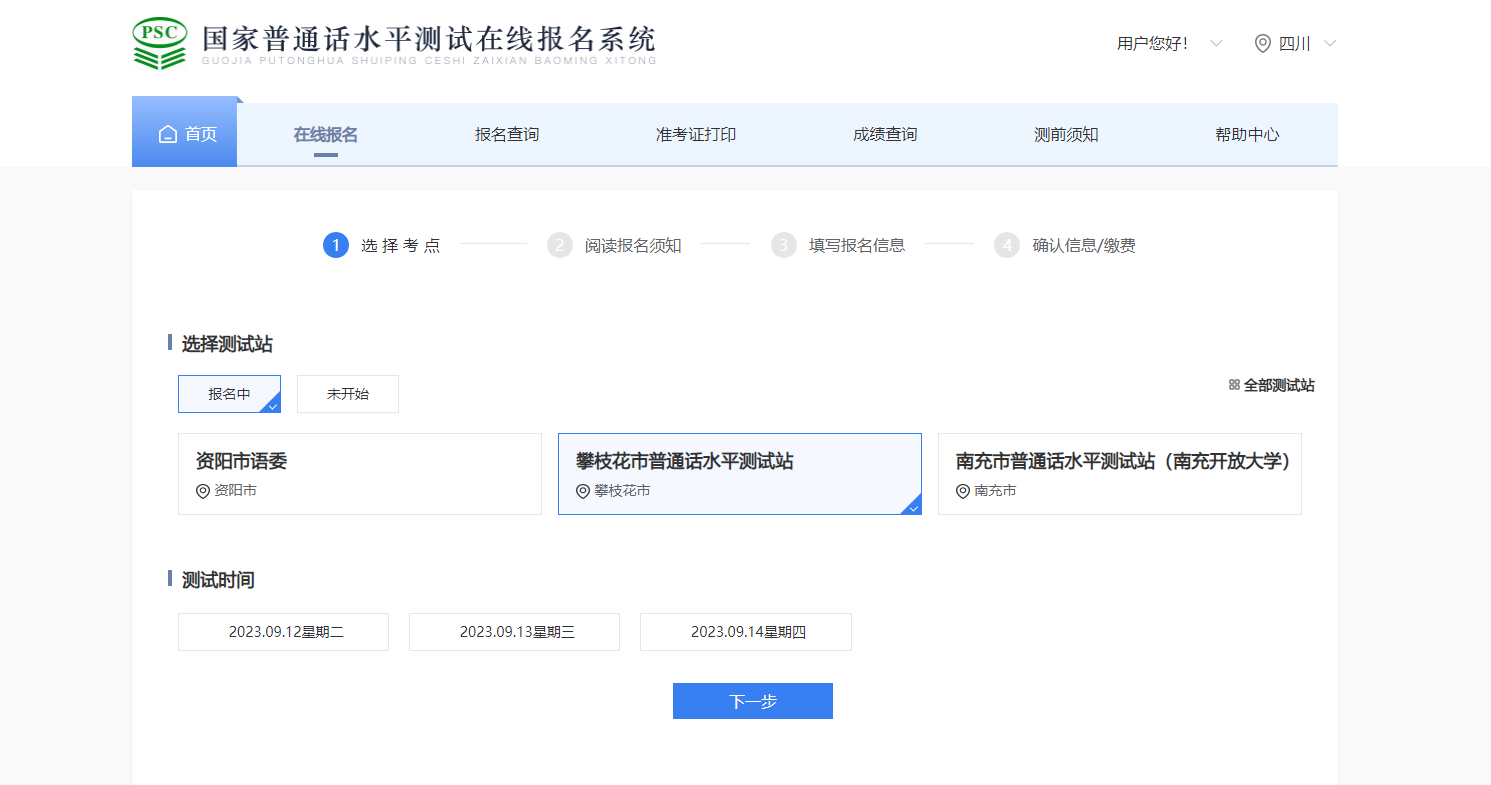This screenshot has width=1491, height=785.
Task: Select the 报名中 filter toggle
Action: pos(229,394)
